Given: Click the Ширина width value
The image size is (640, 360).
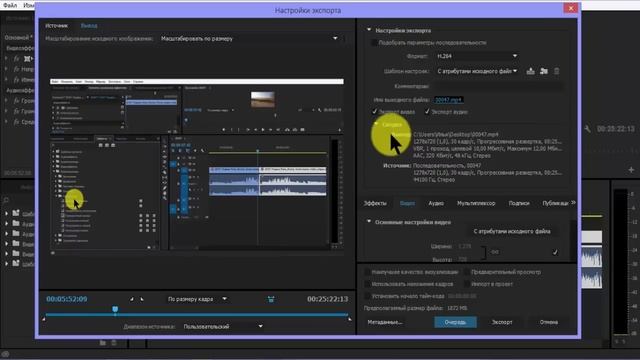Looking at the screenshot, I should pos(464,247).
